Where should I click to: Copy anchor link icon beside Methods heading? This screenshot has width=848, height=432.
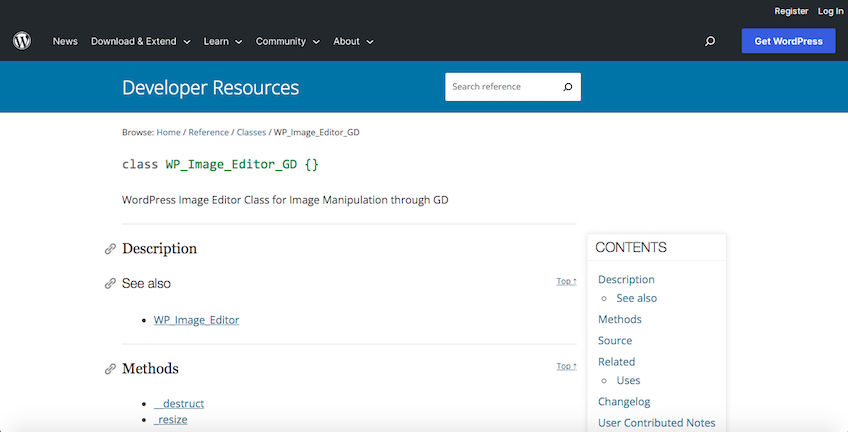click(110, 369)
